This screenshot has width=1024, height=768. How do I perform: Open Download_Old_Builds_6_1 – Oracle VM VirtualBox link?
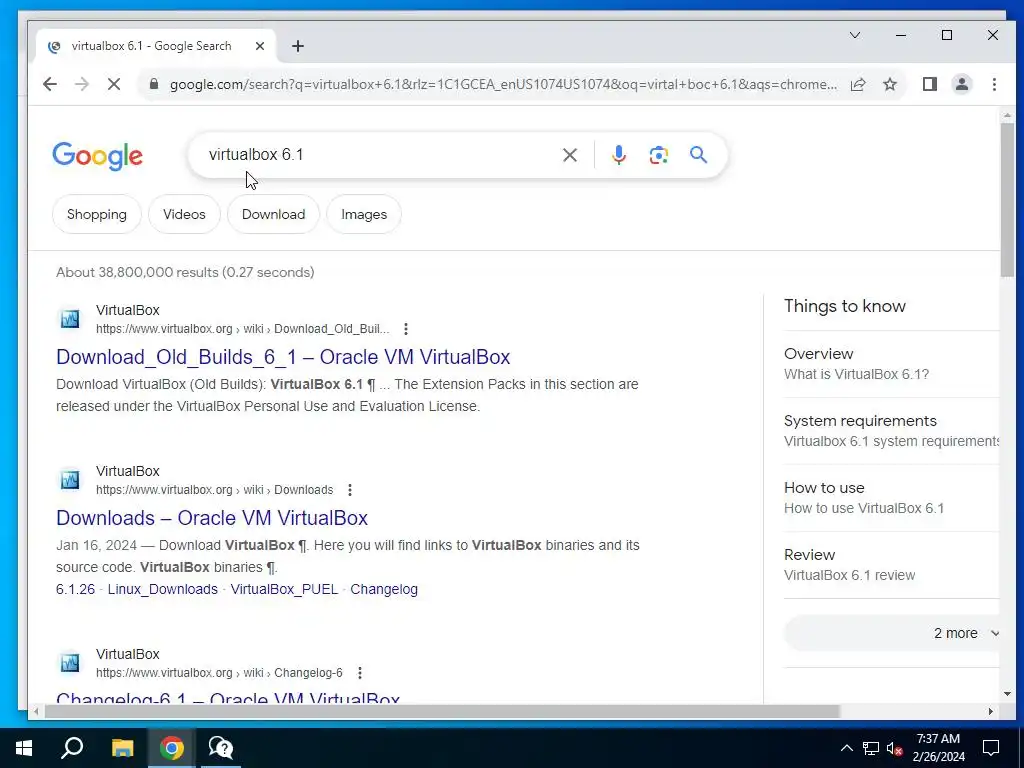pyautogui.click(x=283, y=357)
